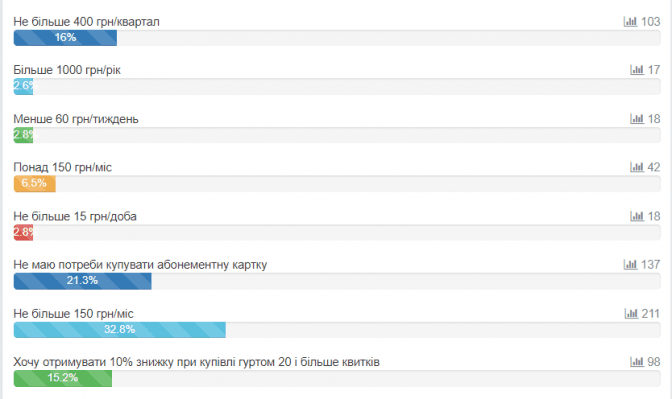Select option Більше 1000 грн/рік
This screenshot has height=399, width=672.
pos(67,70)
